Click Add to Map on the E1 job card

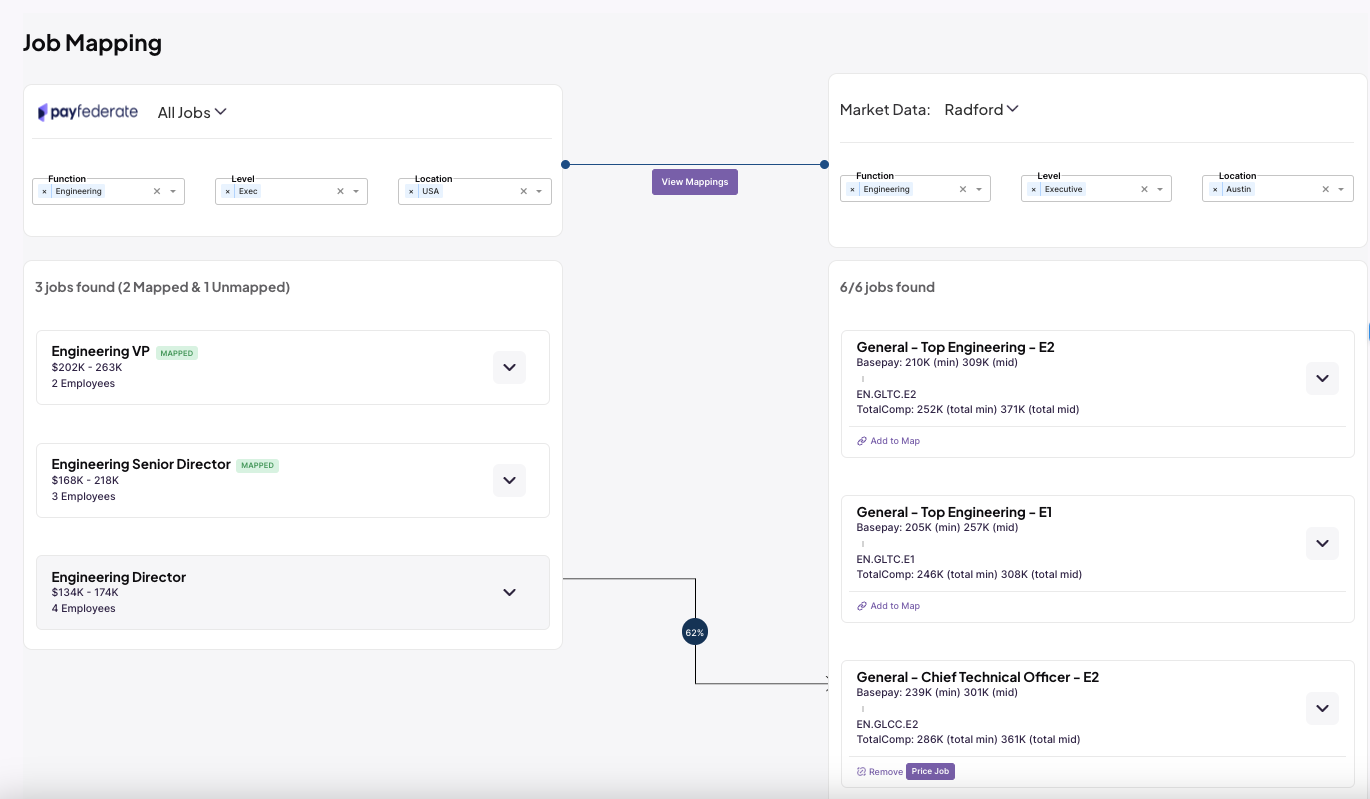point(894,605)
